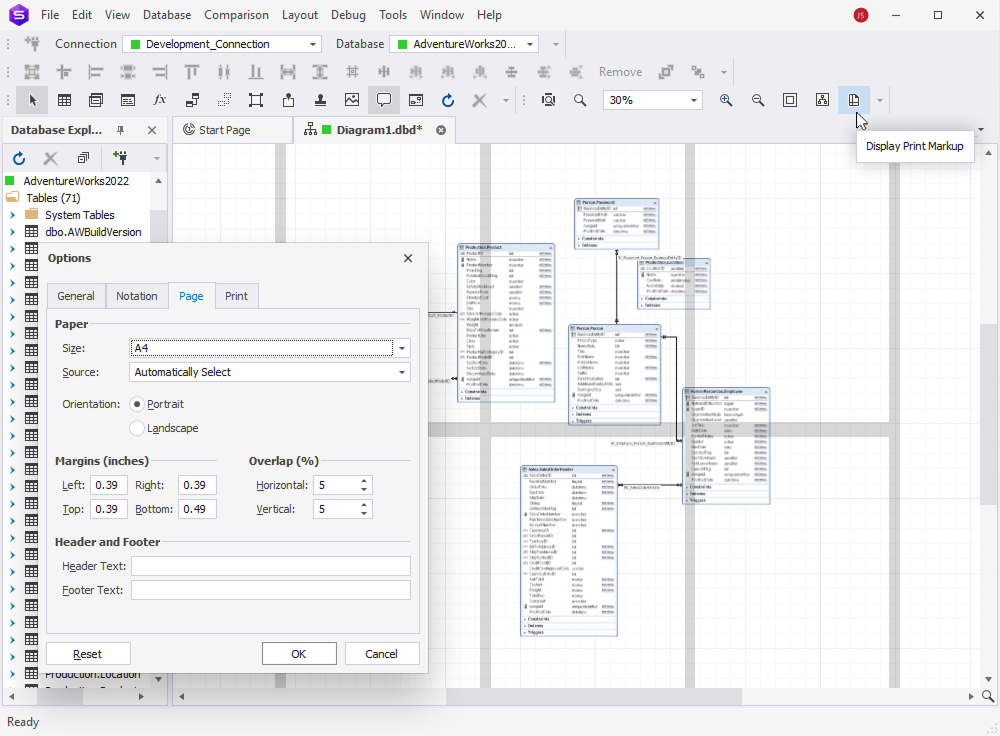The image size is (1000, 736).
Task: Select the Portrait orientation radio button
Action: [x=136, y=405]
